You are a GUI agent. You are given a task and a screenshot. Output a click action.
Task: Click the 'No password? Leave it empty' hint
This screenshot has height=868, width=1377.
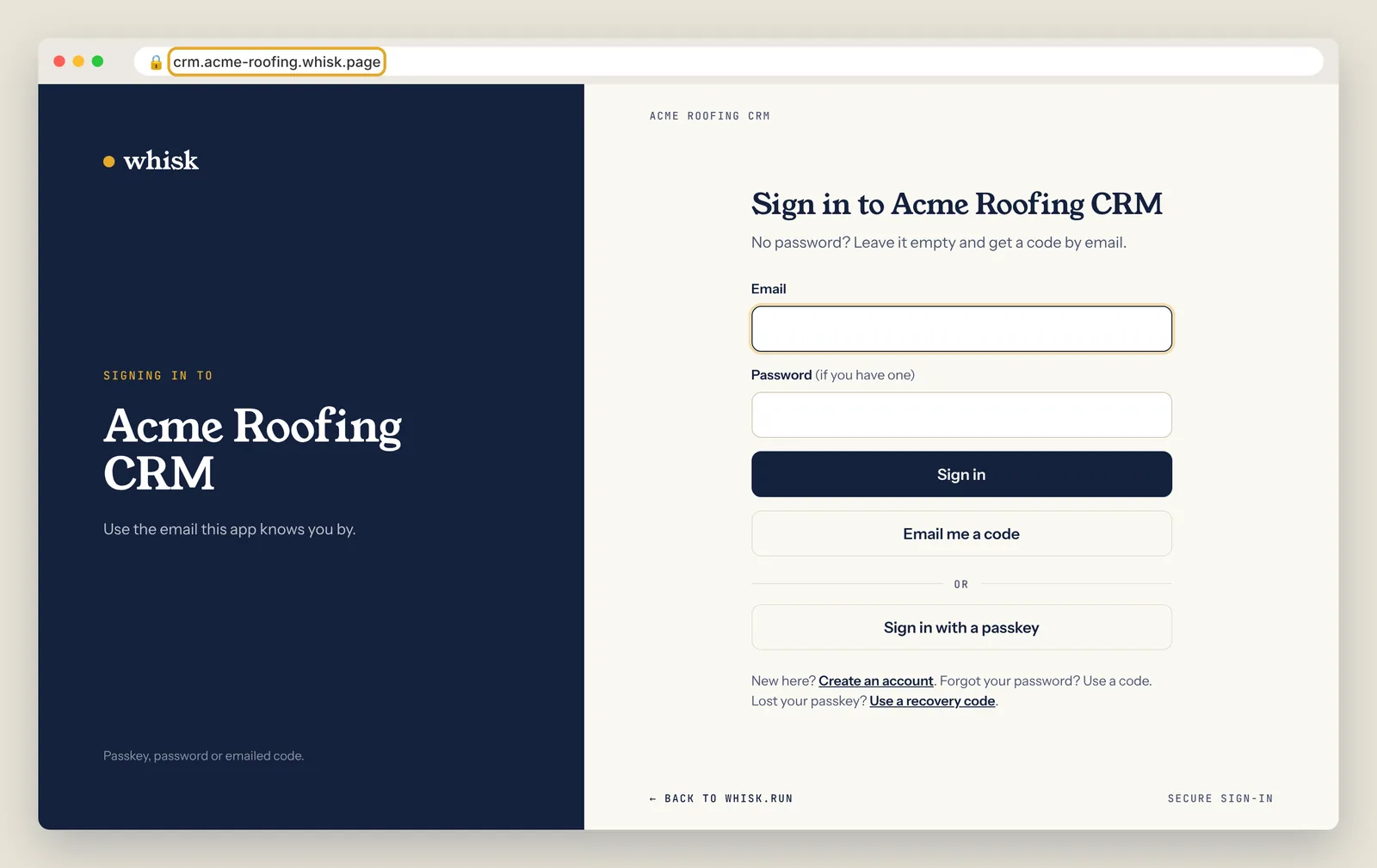938,243
